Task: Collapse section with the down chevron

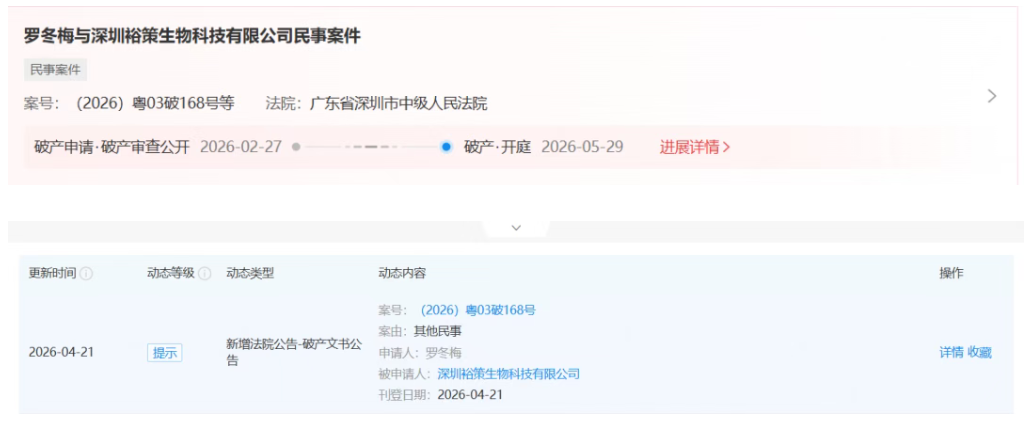Action: click(516, 228)
